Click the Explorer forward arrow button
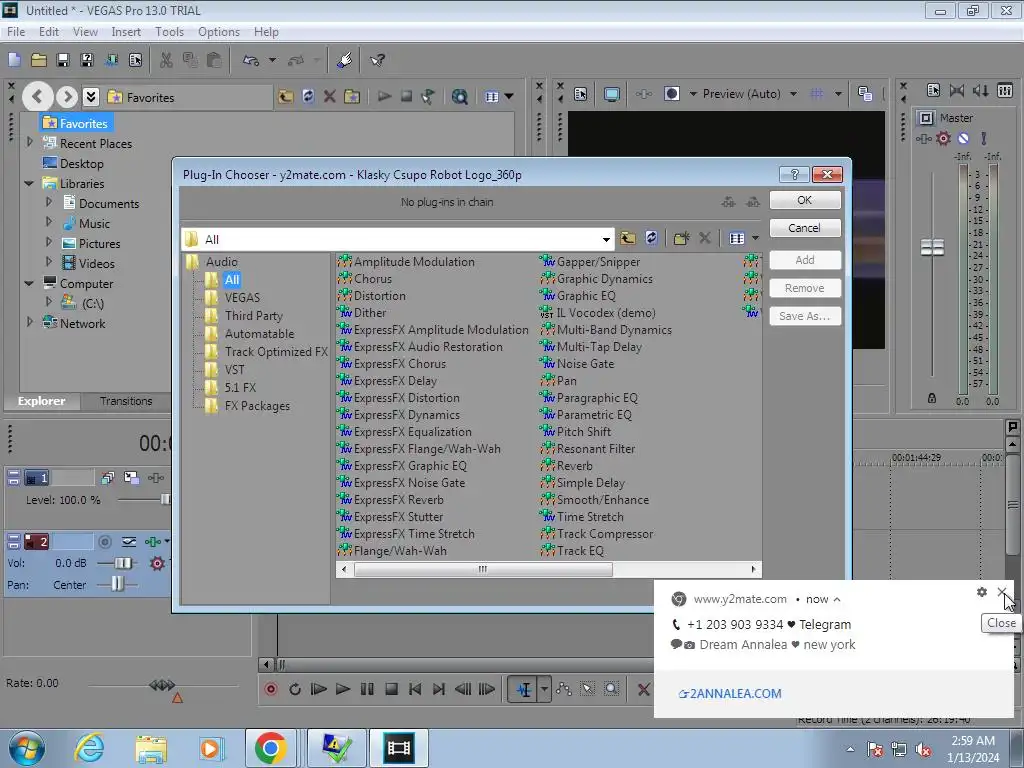 pos(67,97)
